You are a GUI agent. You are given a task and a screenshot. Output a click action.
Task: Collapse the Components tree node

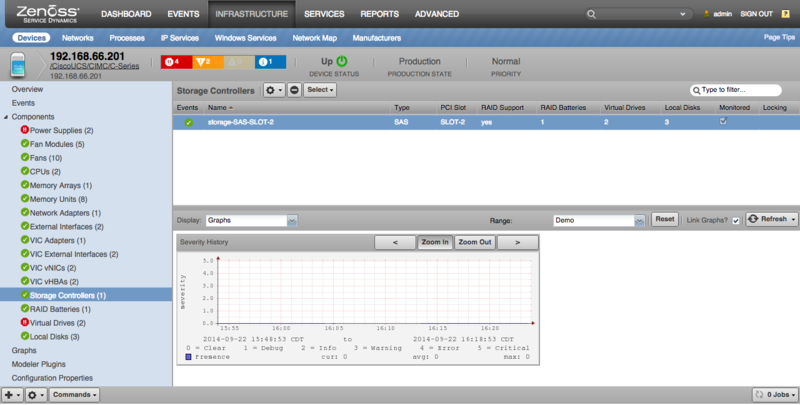coord(6,117)
